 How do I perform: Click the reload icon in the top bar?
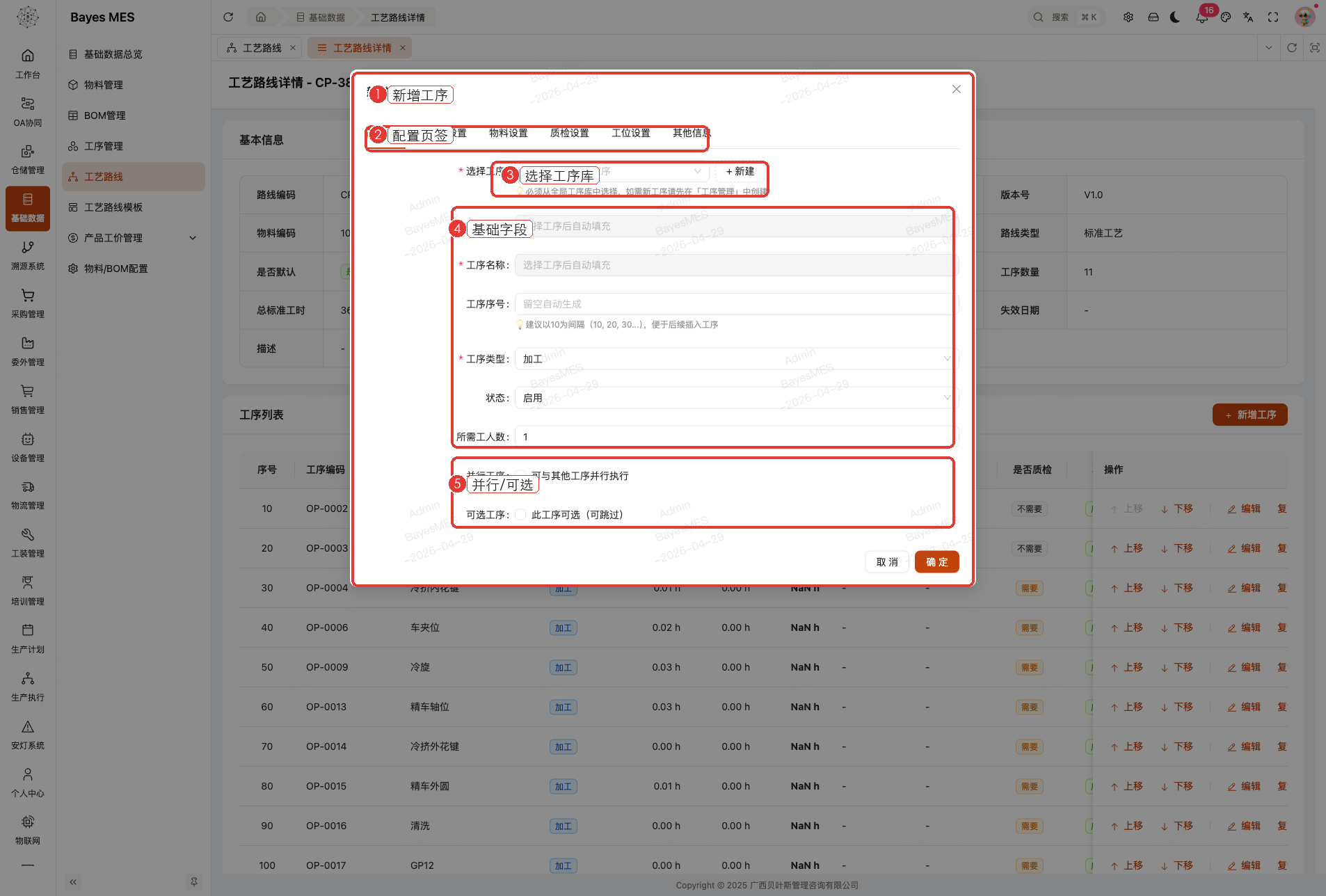click(228, 17)
